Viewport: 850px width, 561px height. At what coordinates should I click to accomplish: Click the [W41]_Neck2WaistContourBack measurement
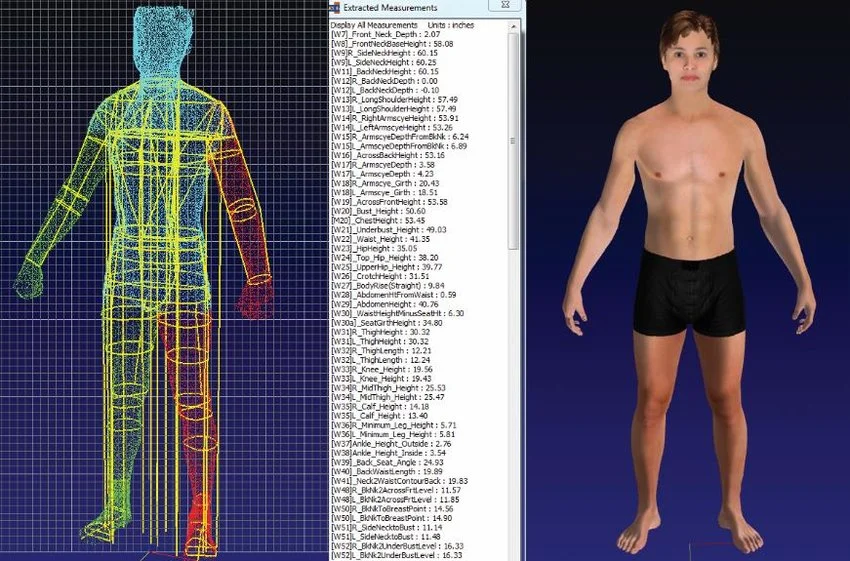point(396,481)
